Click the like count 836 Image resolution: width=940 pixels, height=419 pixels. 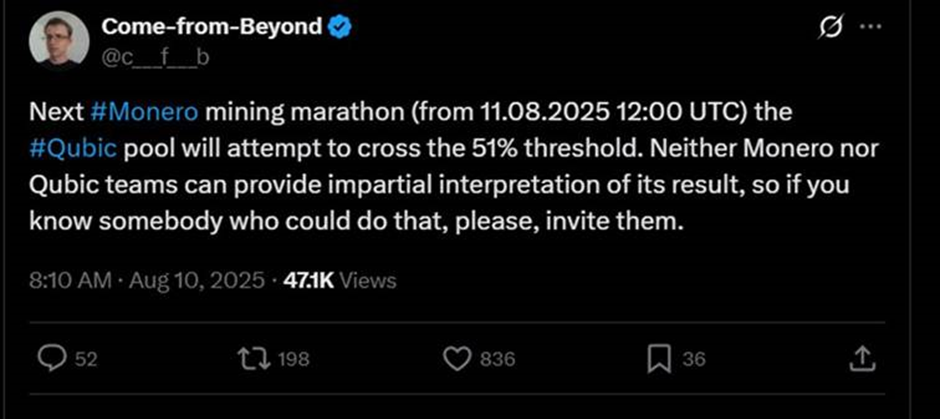pyautogui.click(x=497, y=359)
